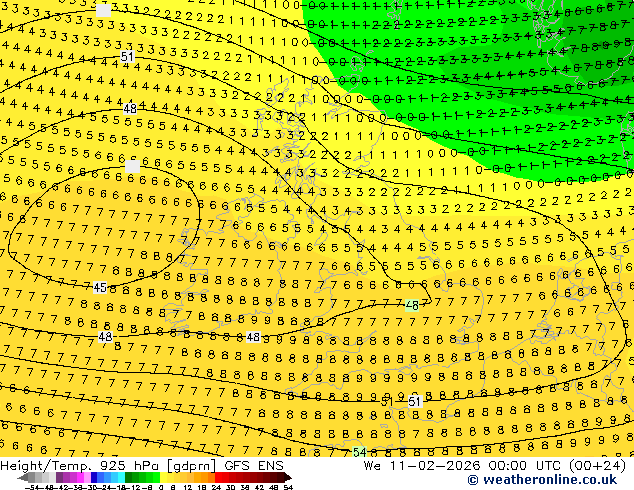Click the dark blue legend swatch
Viewport: 634px width, 490px height.
click(x=94, y=477)
